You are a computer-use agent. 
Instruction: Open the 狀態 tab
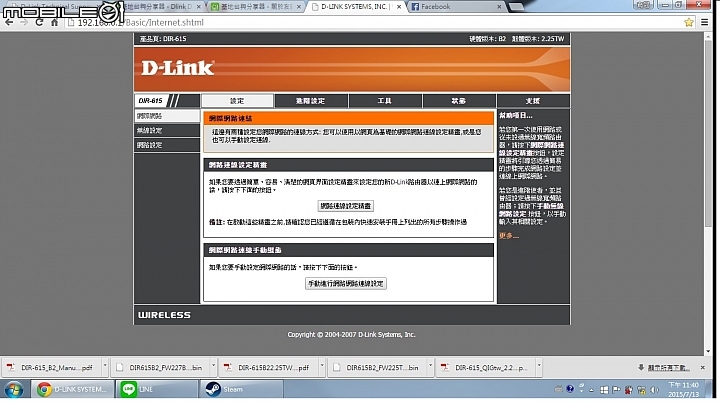pos(459,101)
